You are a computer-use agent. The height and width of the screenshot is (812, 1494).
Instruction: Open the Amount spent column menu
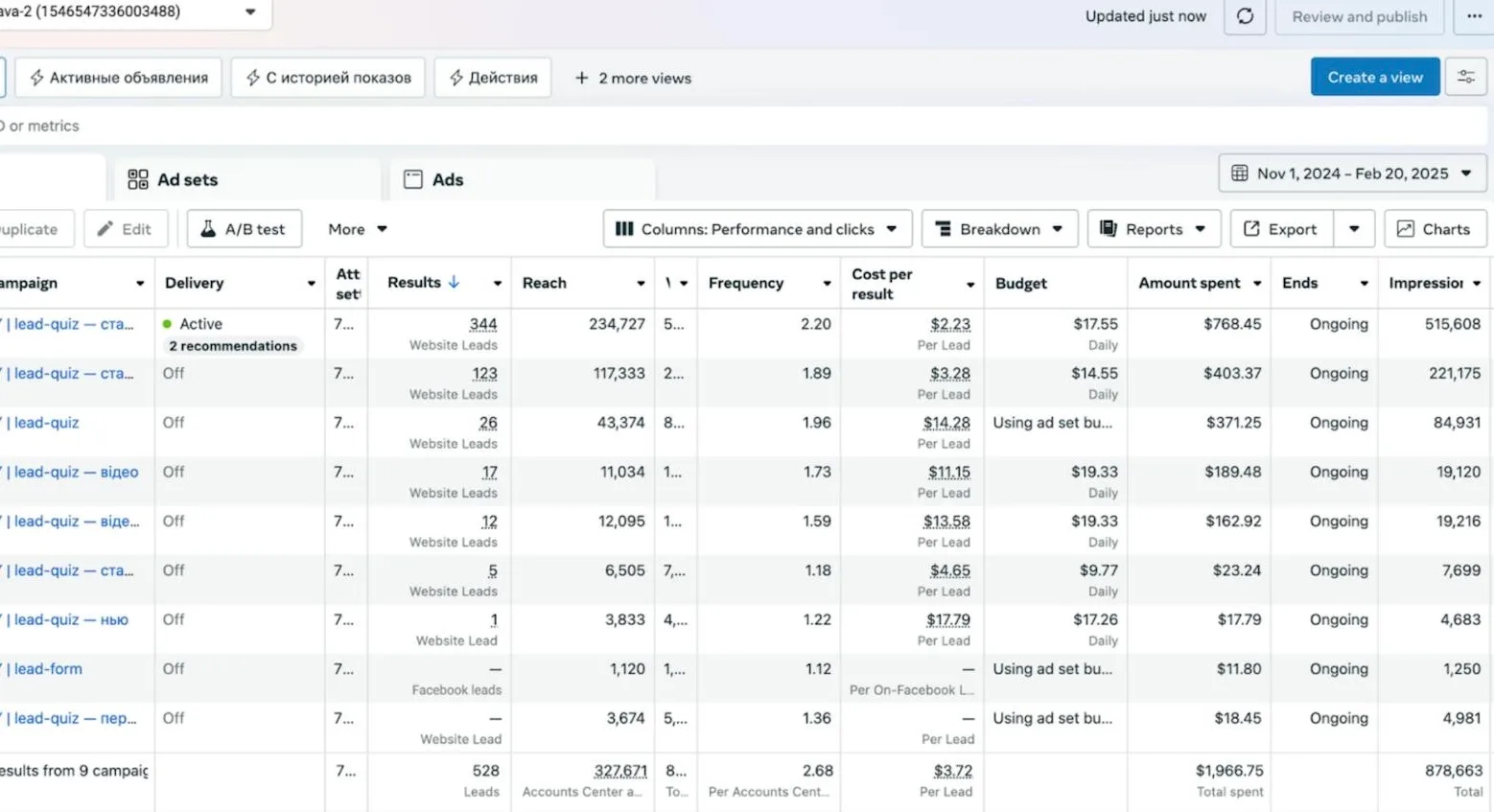point(1256,284)
